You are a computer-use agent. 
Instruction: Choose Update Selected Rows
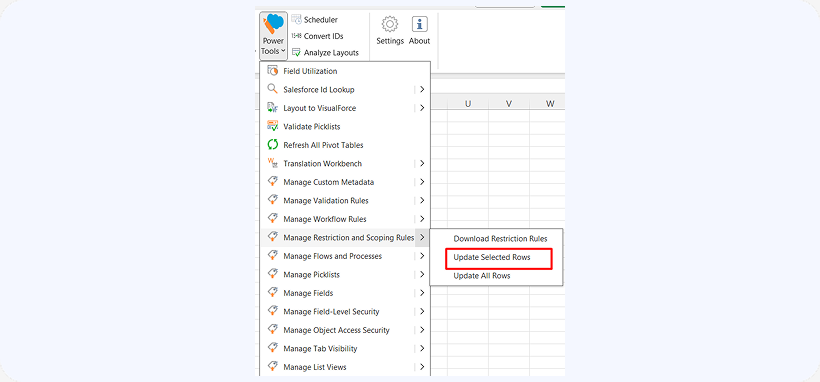pyautogui.click(x=492, y=257)
